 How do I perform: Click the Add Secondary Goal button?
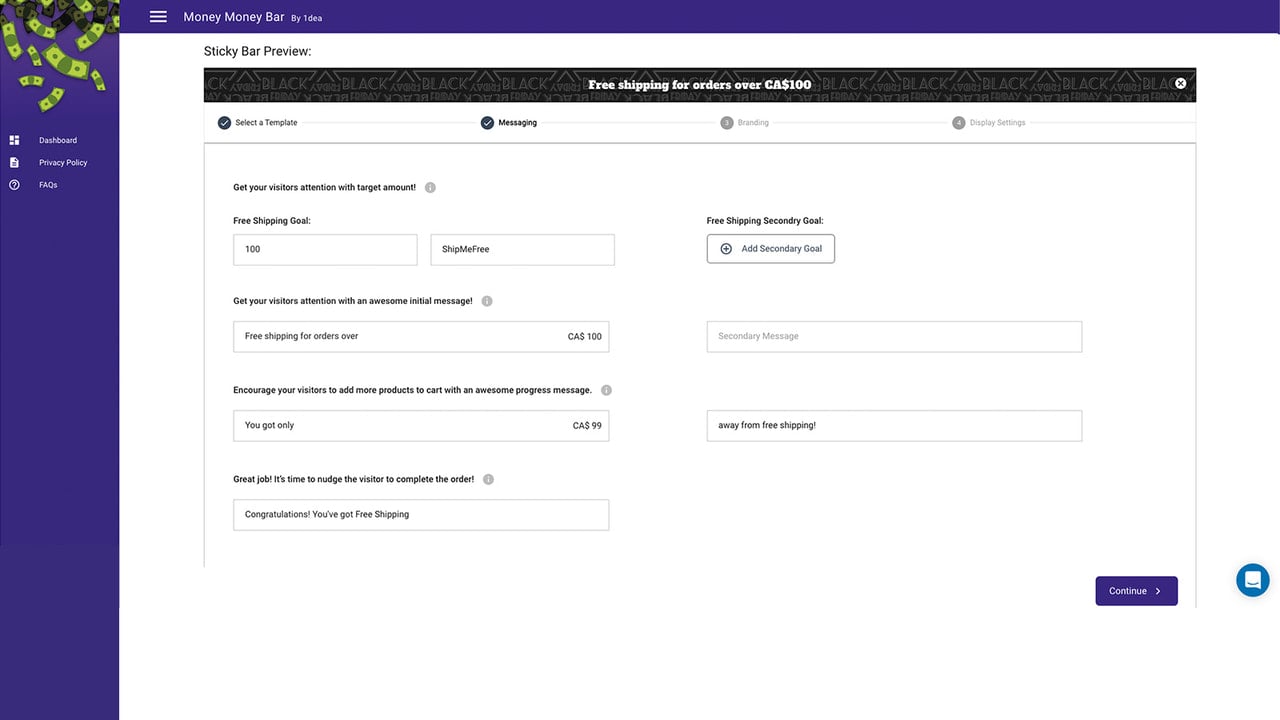click(x=771, y=249)
